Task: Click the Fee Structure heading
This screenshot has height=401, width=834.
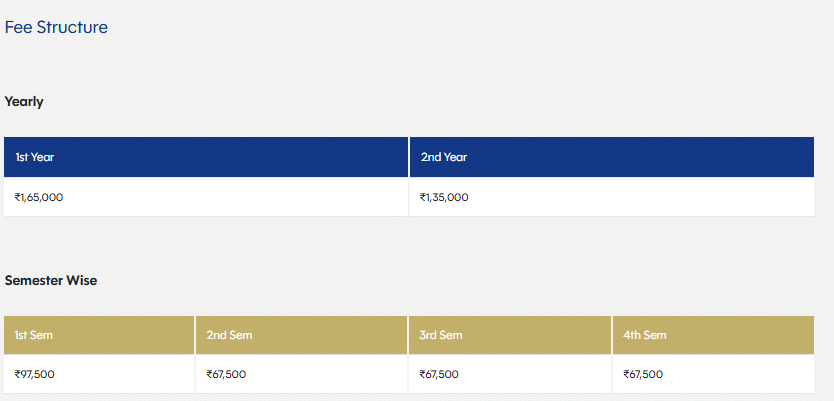Action: 56,28
